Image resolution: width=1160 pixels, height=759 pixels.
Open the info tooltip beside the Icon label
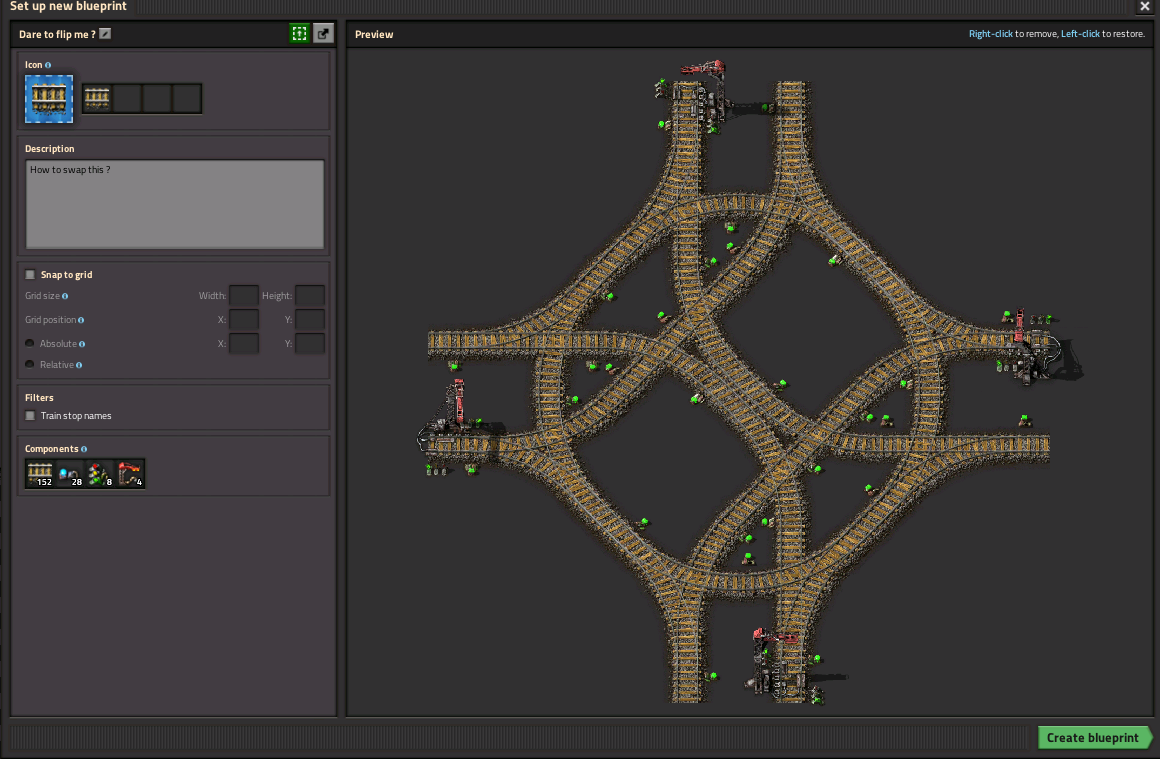click(x=48, y=65)
